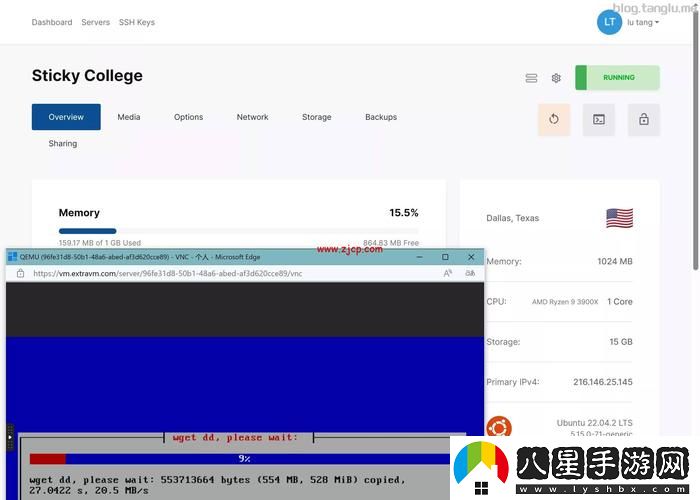The width and height of the screenshot is (700, 500).
Task: Click the LT user avatar
Action: pos(609,22)
